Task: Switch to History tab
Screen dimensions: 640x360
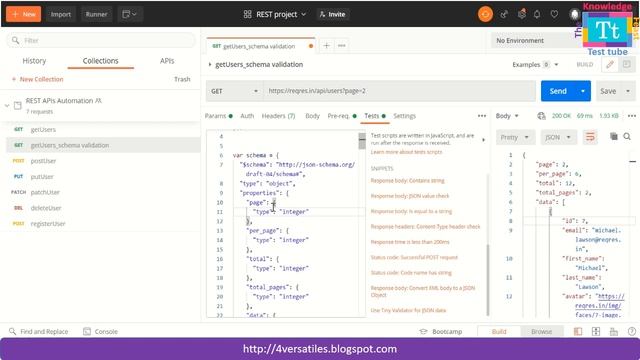Action: pyautogui.click(x=34, y=61)
